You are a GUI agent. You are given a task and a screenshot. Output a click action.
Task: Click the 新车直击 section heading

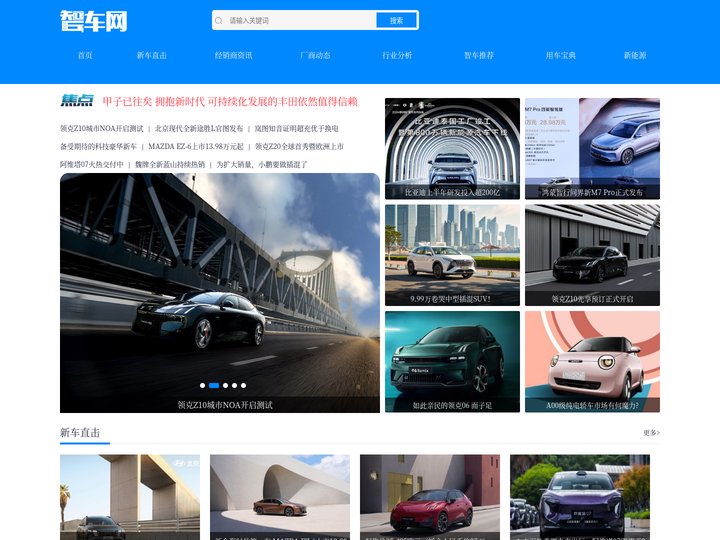tap(80, 433)
